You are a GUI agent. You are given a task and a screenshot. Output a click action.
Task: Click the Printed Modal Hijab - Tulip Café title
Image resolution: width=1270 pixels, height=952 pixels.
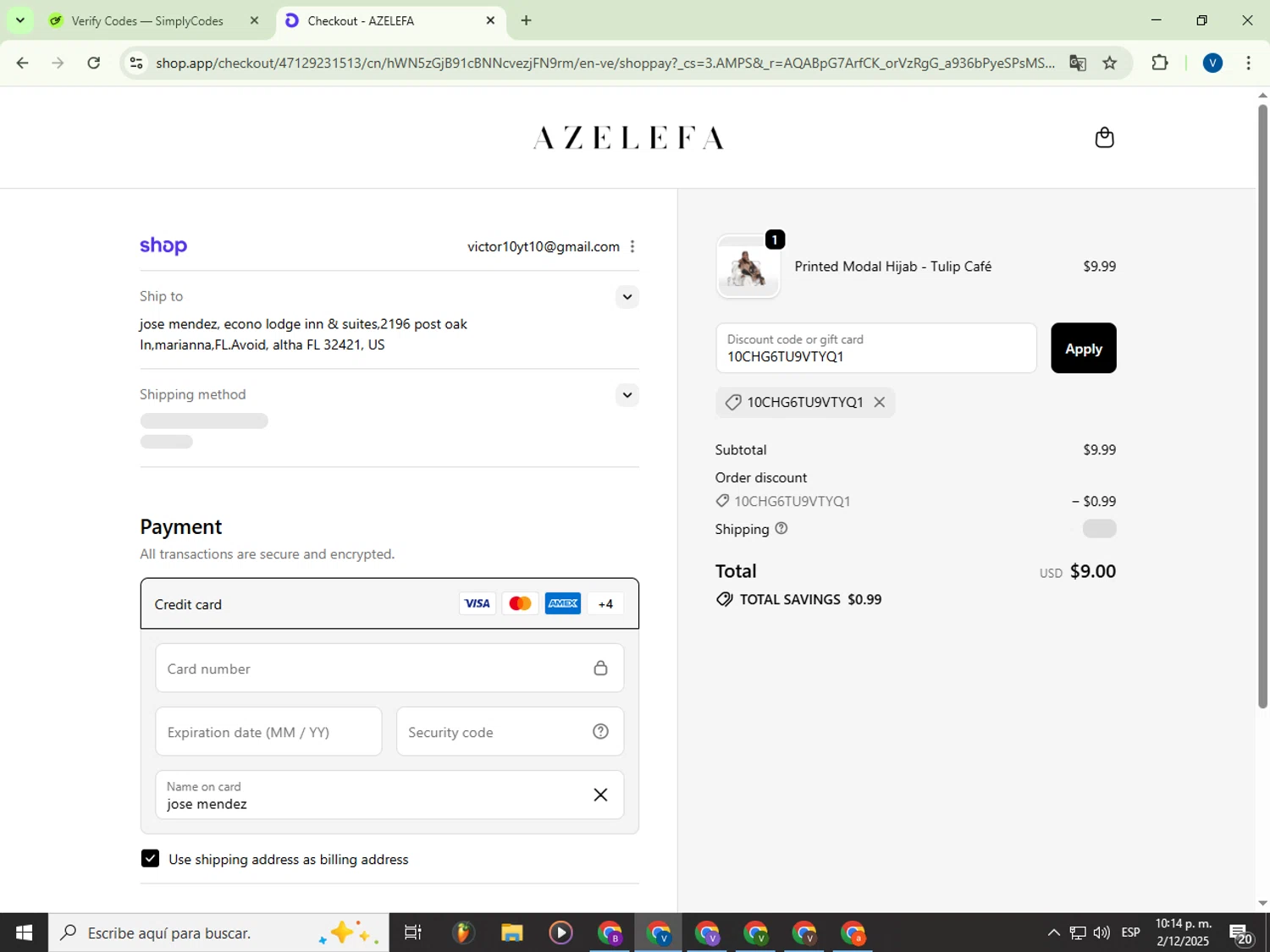tap(892, 267)
